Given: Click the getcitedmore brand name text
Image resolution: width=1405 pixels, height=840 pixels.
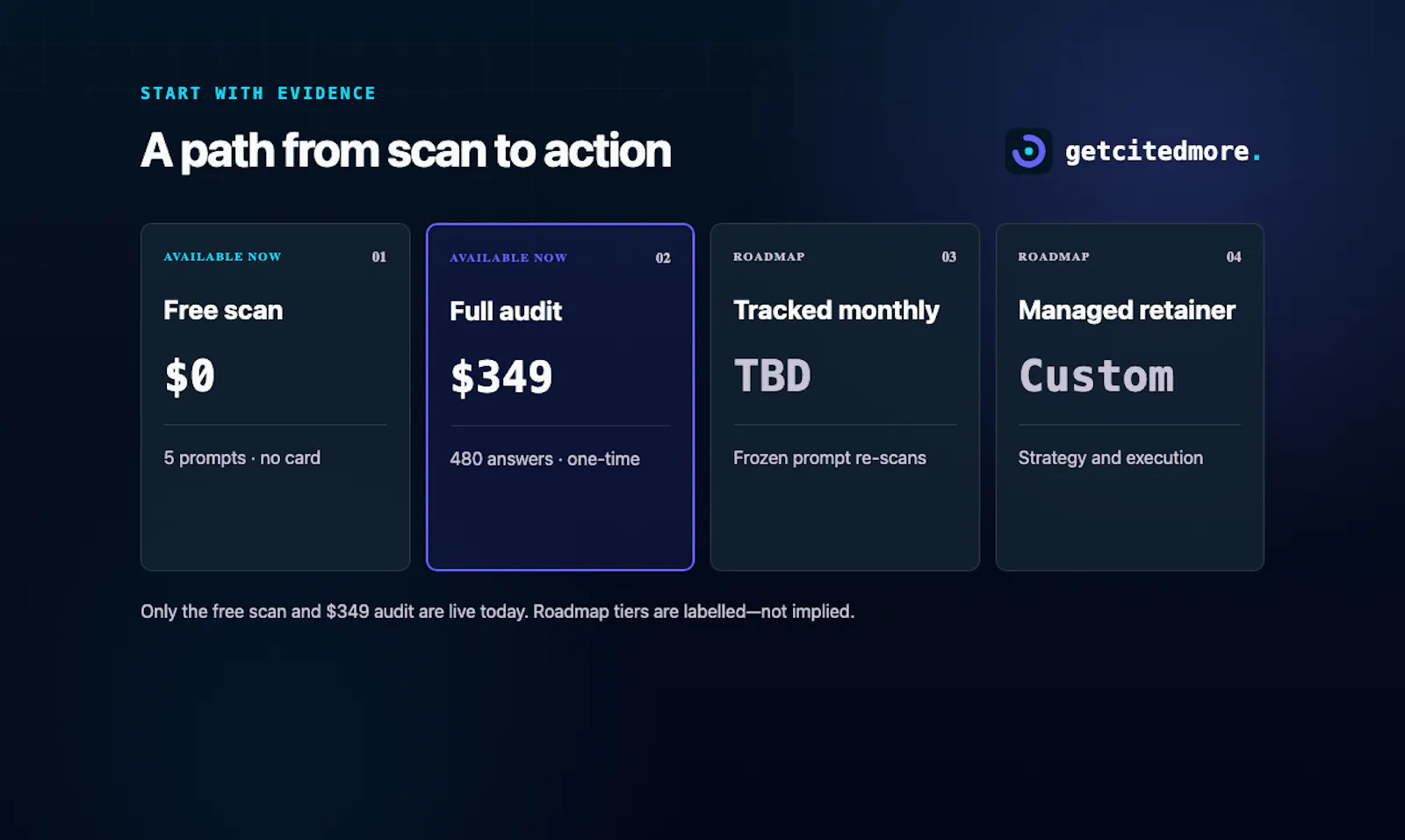Looking at the screenshot, I should pyautogui.click(x=1163, y=151).
